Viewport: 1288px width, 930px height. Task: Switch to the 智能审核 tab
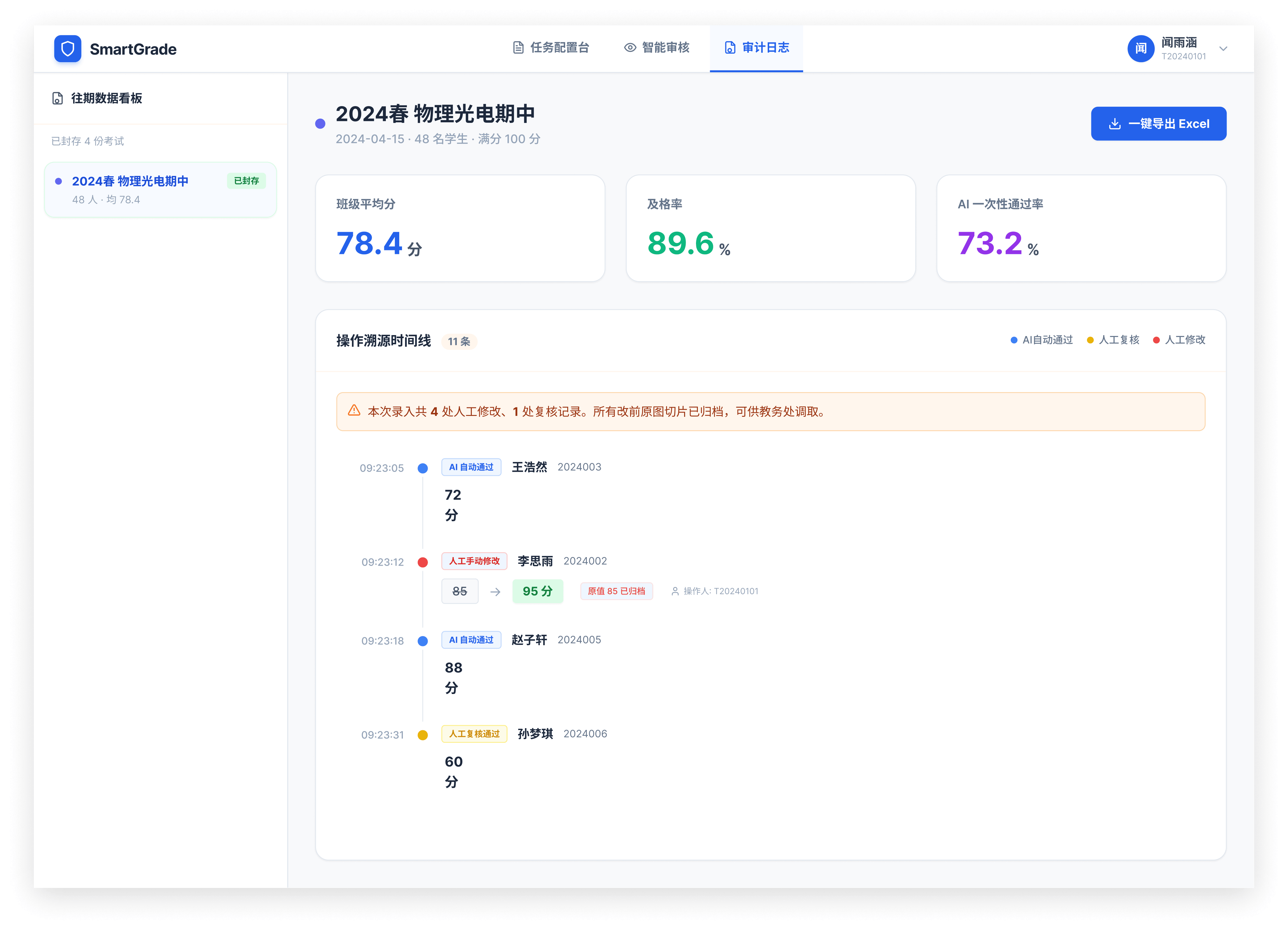click(656, 48)
